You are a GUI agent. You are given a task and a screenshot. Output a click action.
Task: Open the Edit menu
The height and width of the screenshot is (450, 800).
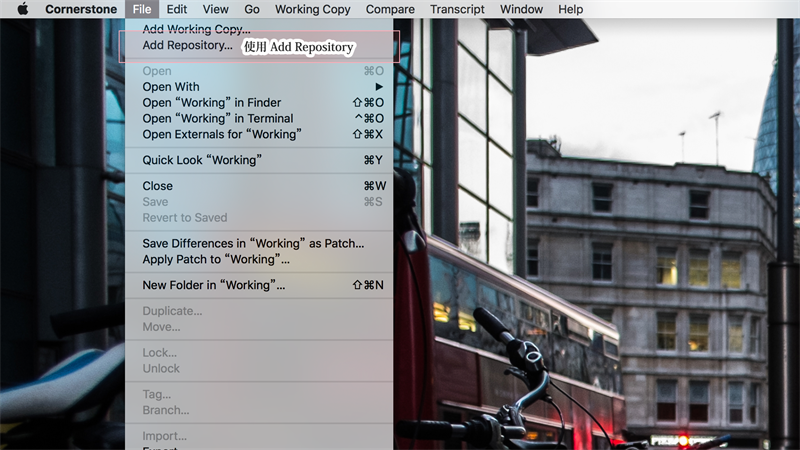177,9
